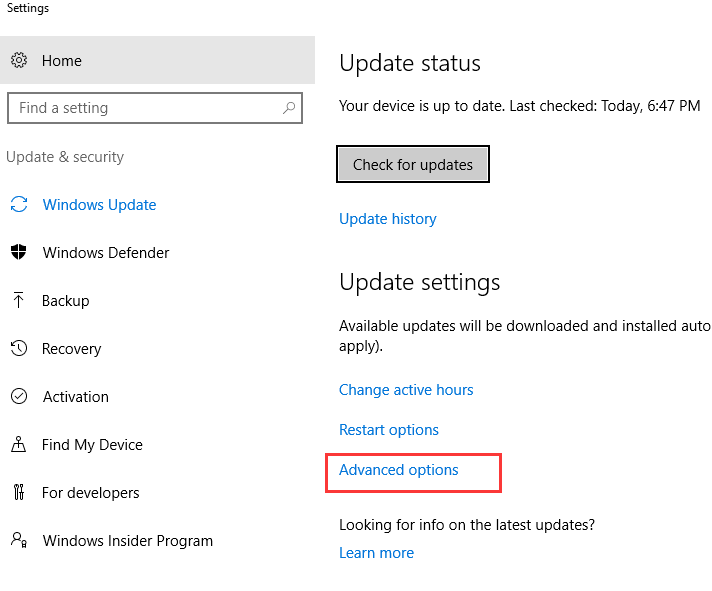Viewport: 712px width, 591px height.
Task: Click the Home gear icon
Action: pyautogui.click(x=19, y=61)
